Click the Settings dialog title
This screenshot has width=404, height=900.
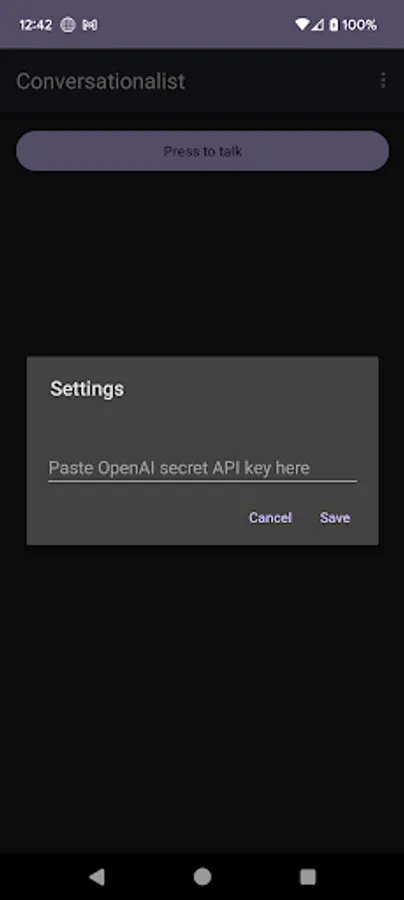pos(87,389)
